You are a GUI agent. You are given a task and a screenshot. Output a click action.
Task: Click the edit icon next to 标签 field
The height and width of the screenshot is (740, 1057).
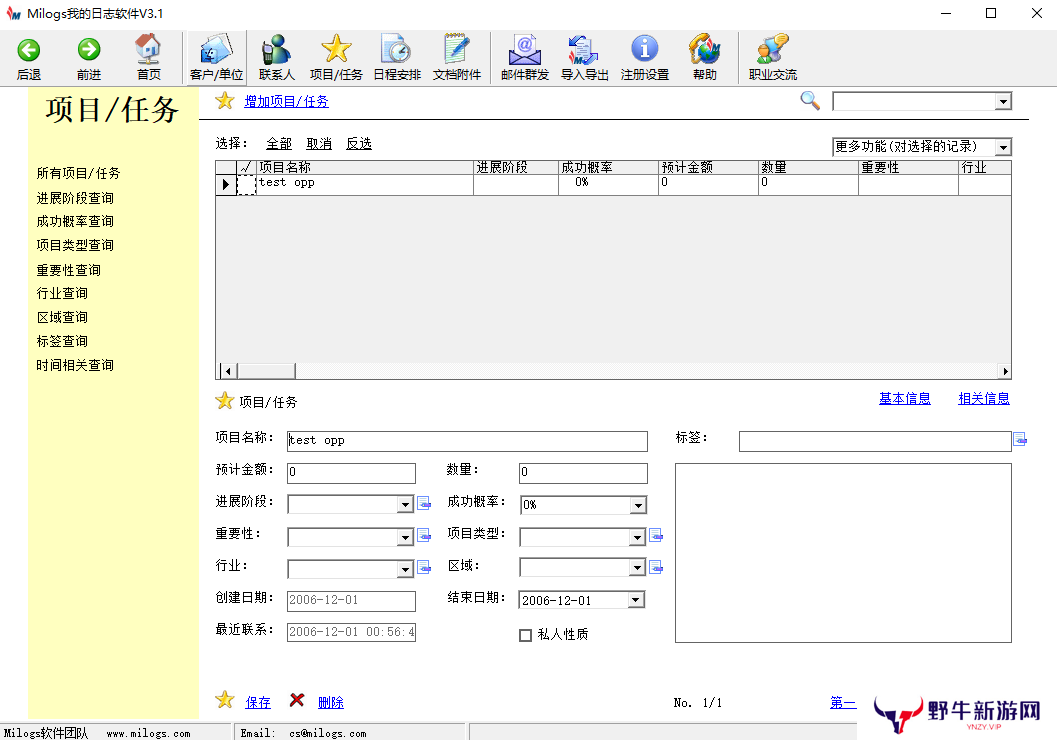click(1020, 439)
